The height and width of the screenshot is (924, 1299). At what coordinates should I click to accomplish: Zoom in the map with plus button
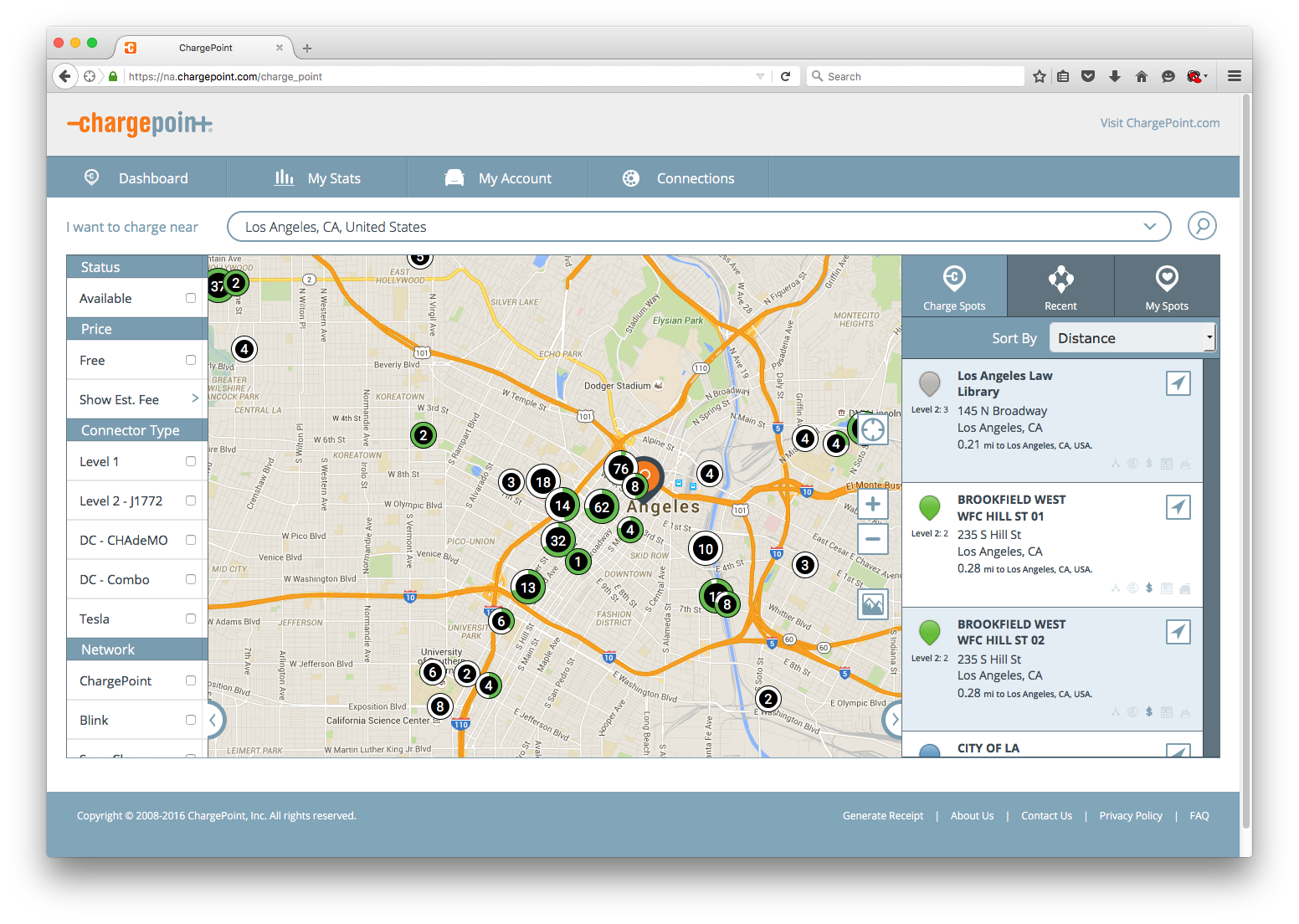click(873, 505)
